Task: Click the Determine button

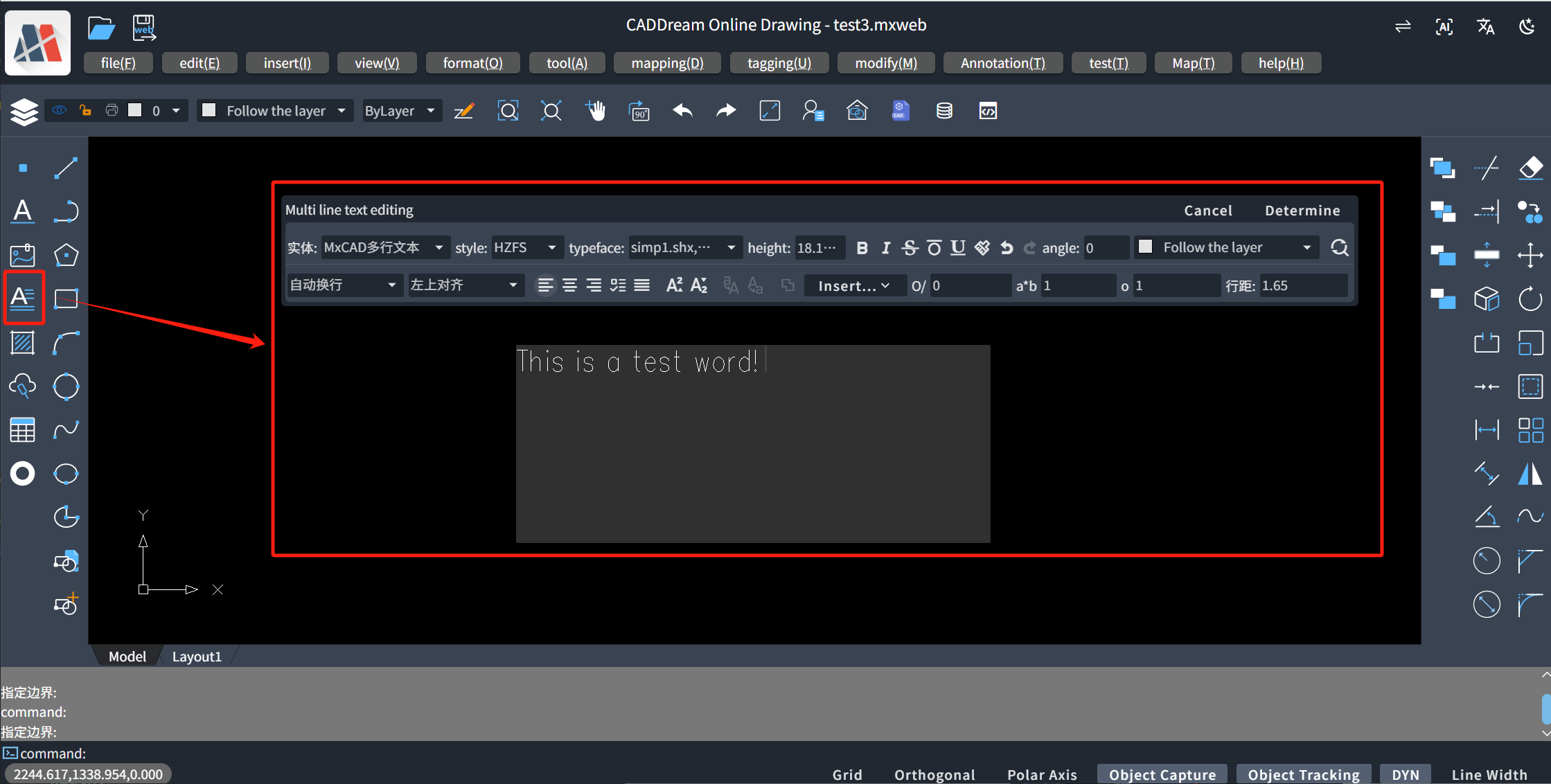Action: 1302,211
